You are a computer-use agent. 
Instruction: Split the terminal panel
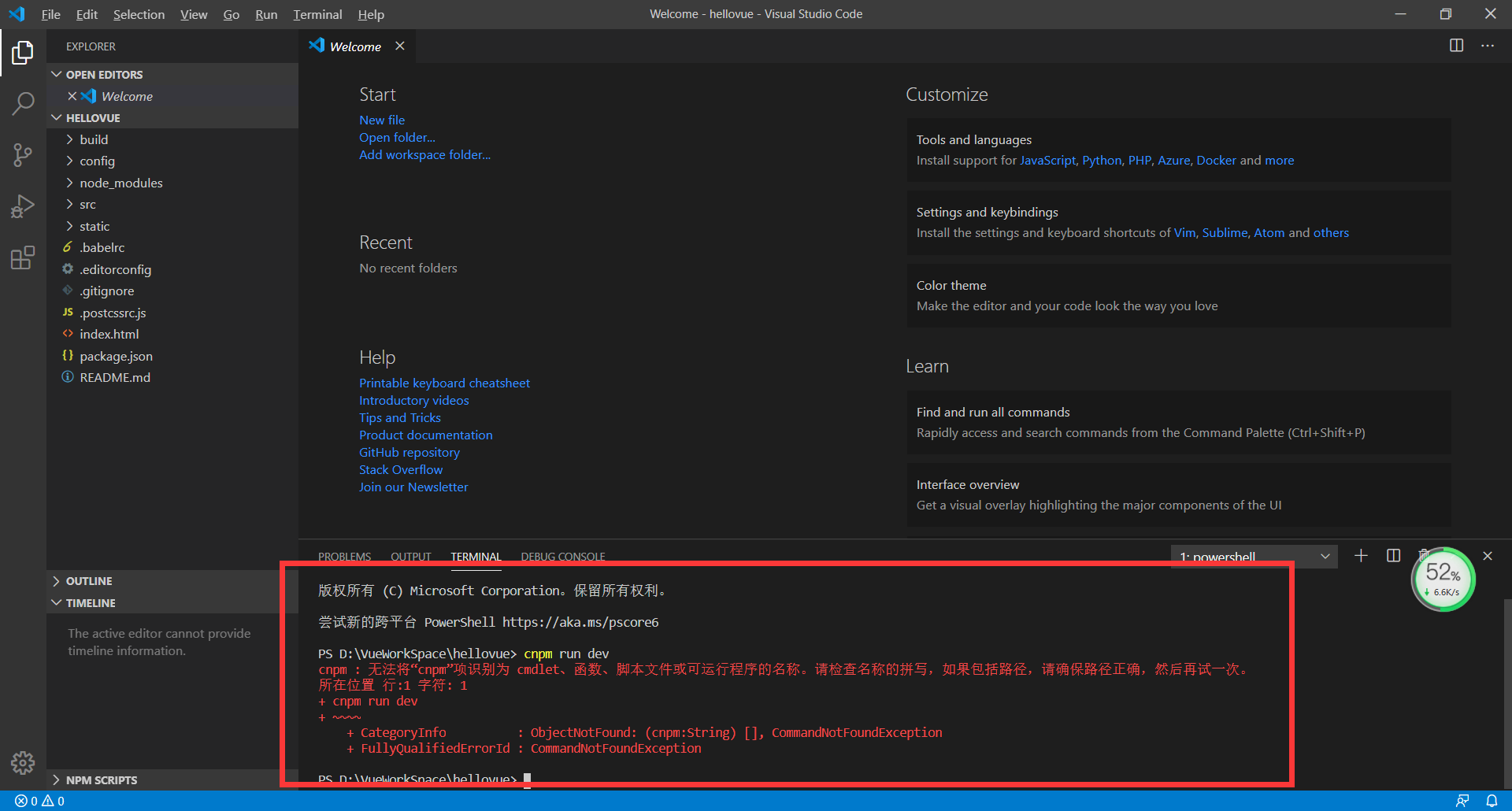(1393, 556)
